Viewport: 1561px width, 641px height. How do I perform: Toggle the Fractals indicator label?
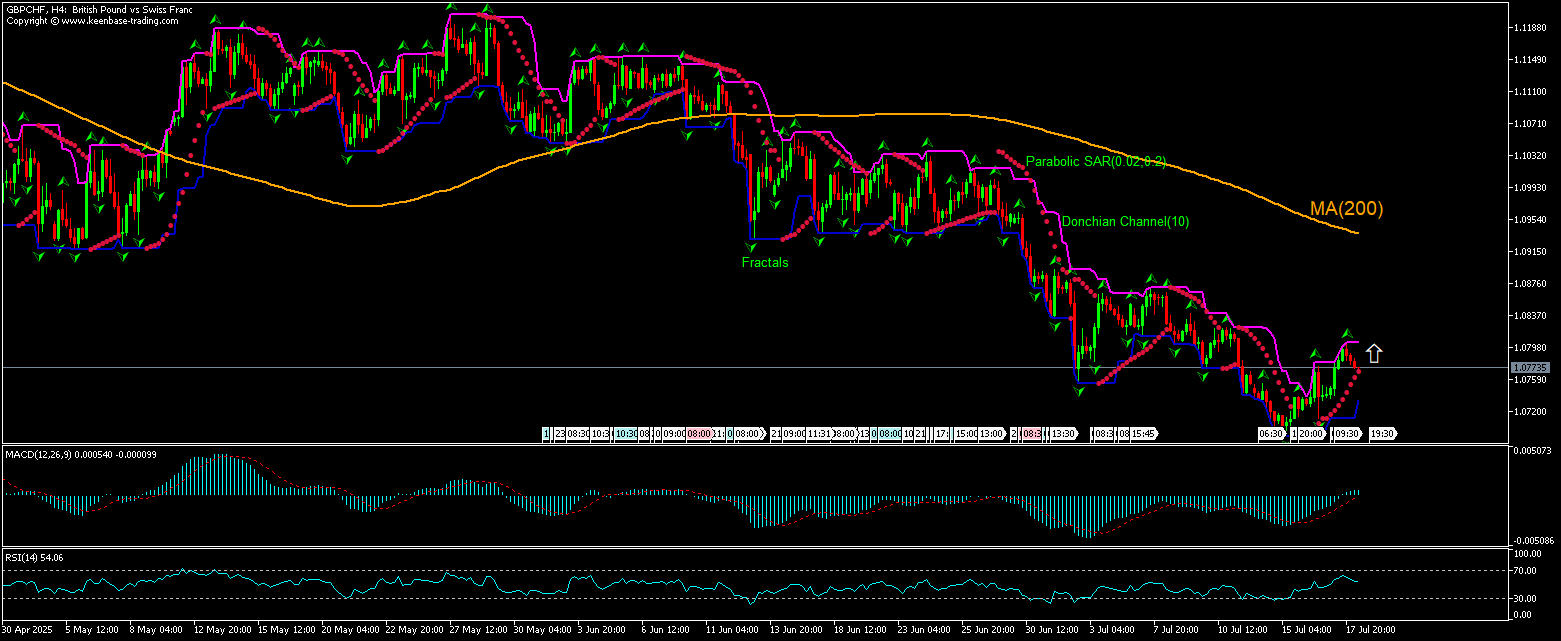click(x=765, y=262)
